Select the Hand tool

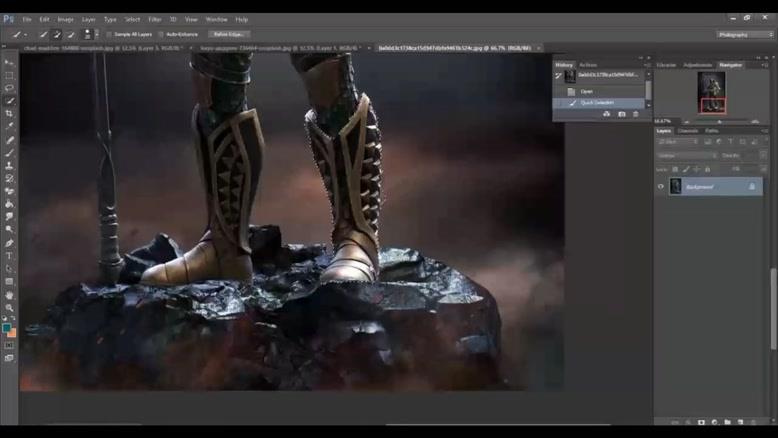click(9, 295)
